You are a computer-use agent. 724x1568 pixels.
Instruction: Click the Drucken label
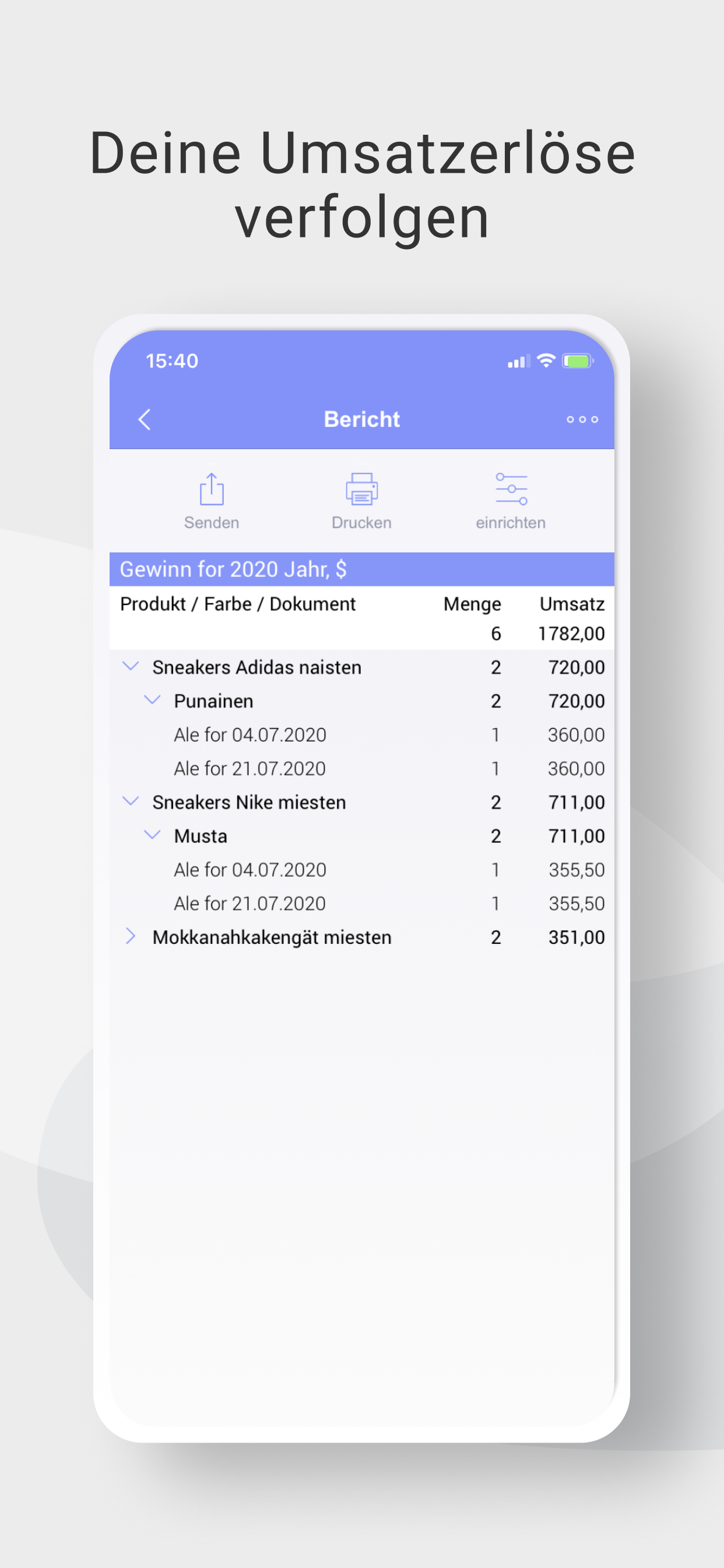click(x=362, y=523)
